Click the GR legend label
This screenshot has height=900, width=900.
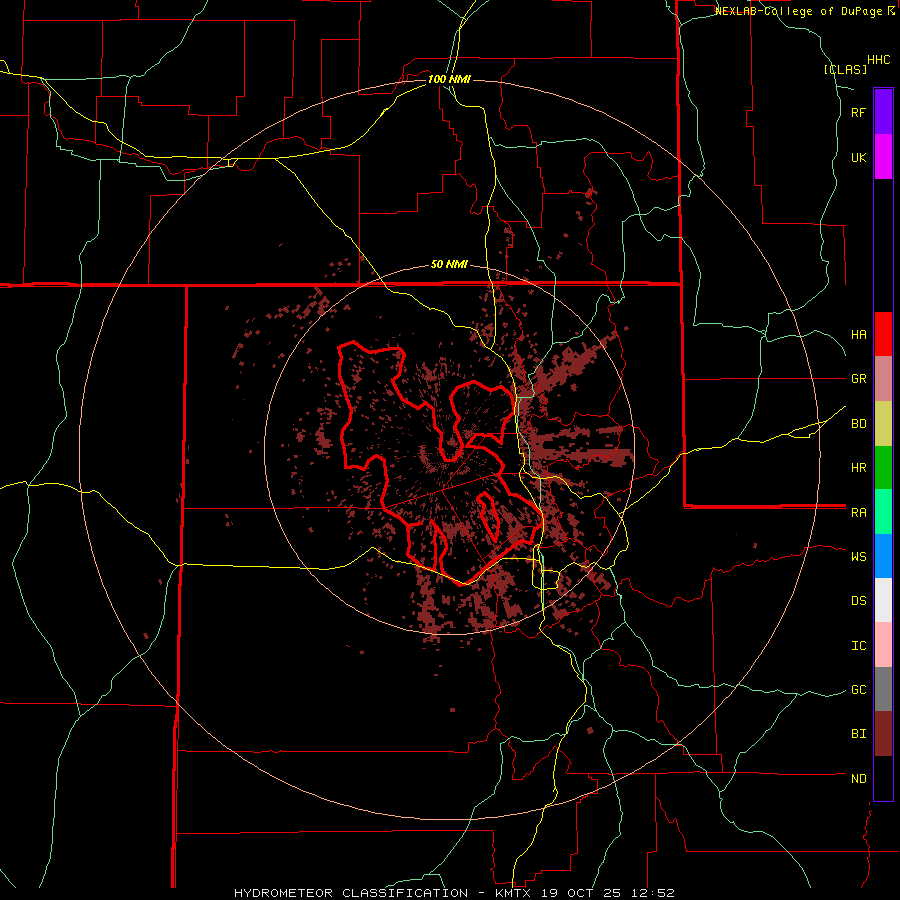(x=859, y=379)
